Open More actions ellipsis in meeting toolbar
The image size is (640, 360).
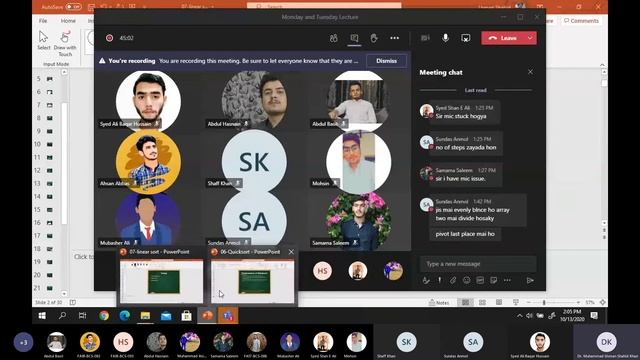(x=394, y=38)
